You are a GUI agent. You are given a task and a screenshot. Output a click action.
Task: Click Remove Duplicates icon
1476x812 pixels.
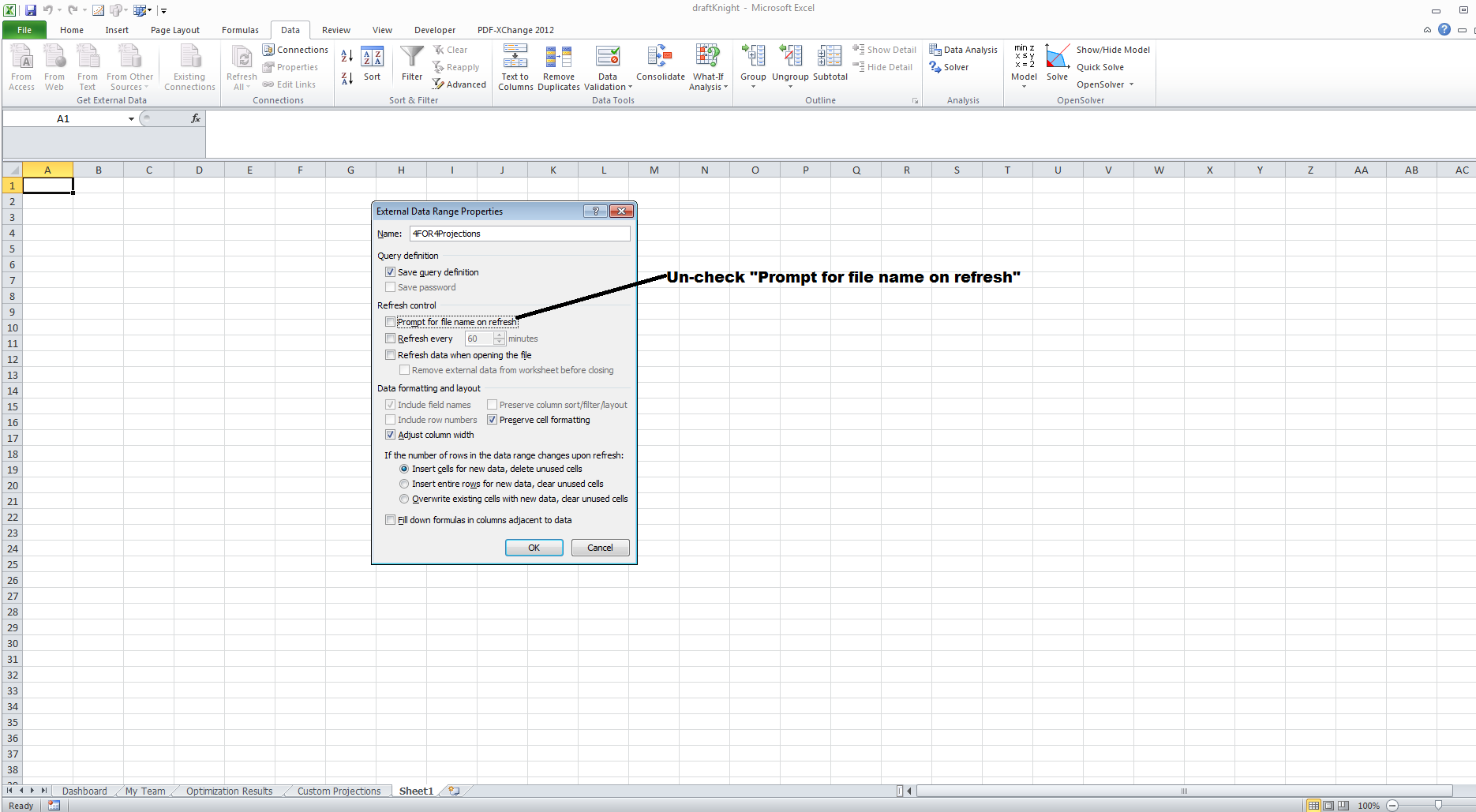click(x=559, y=68)
